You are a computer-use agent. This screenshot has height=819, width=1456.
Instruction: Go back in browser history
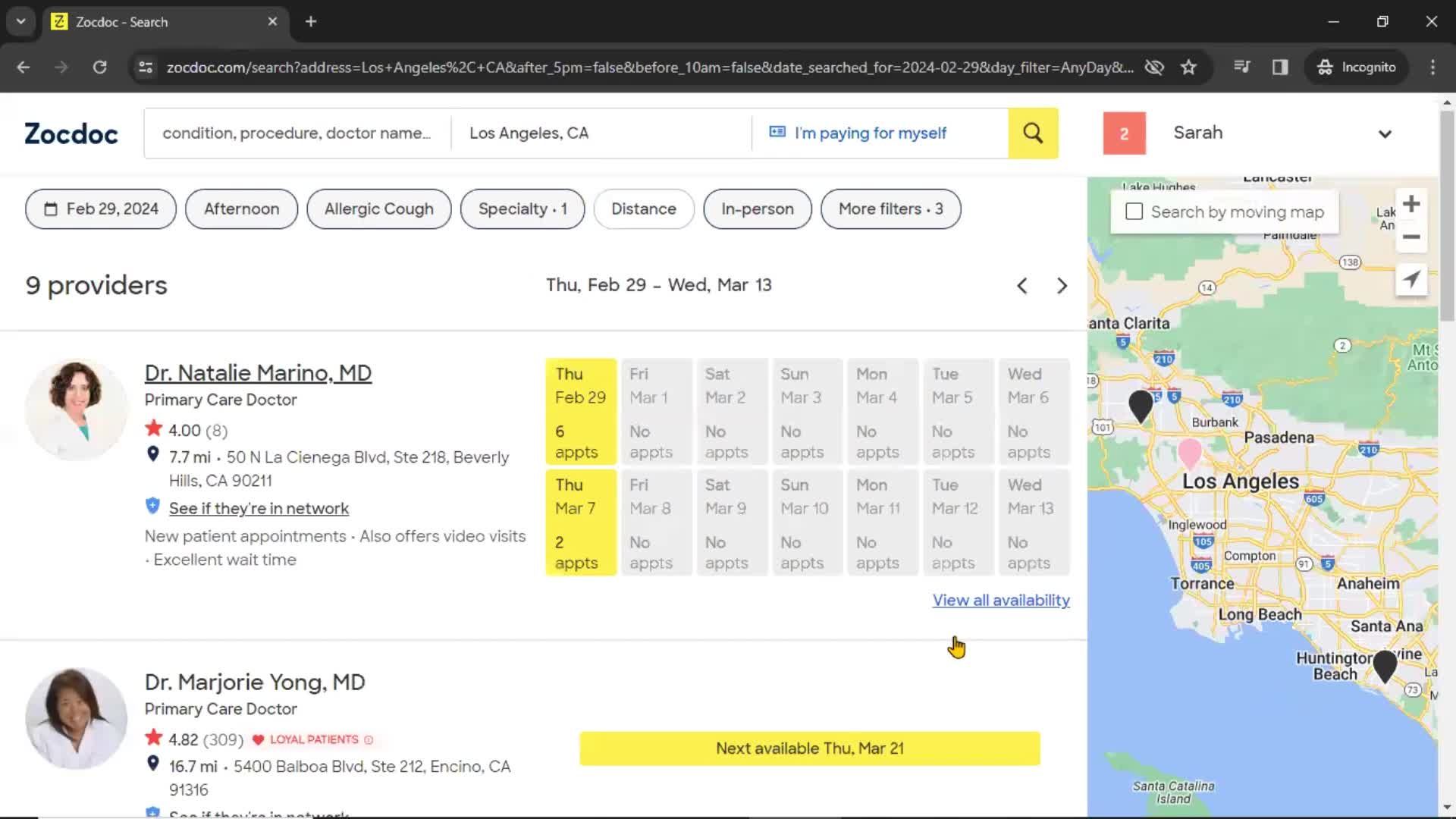coord(24,67)
